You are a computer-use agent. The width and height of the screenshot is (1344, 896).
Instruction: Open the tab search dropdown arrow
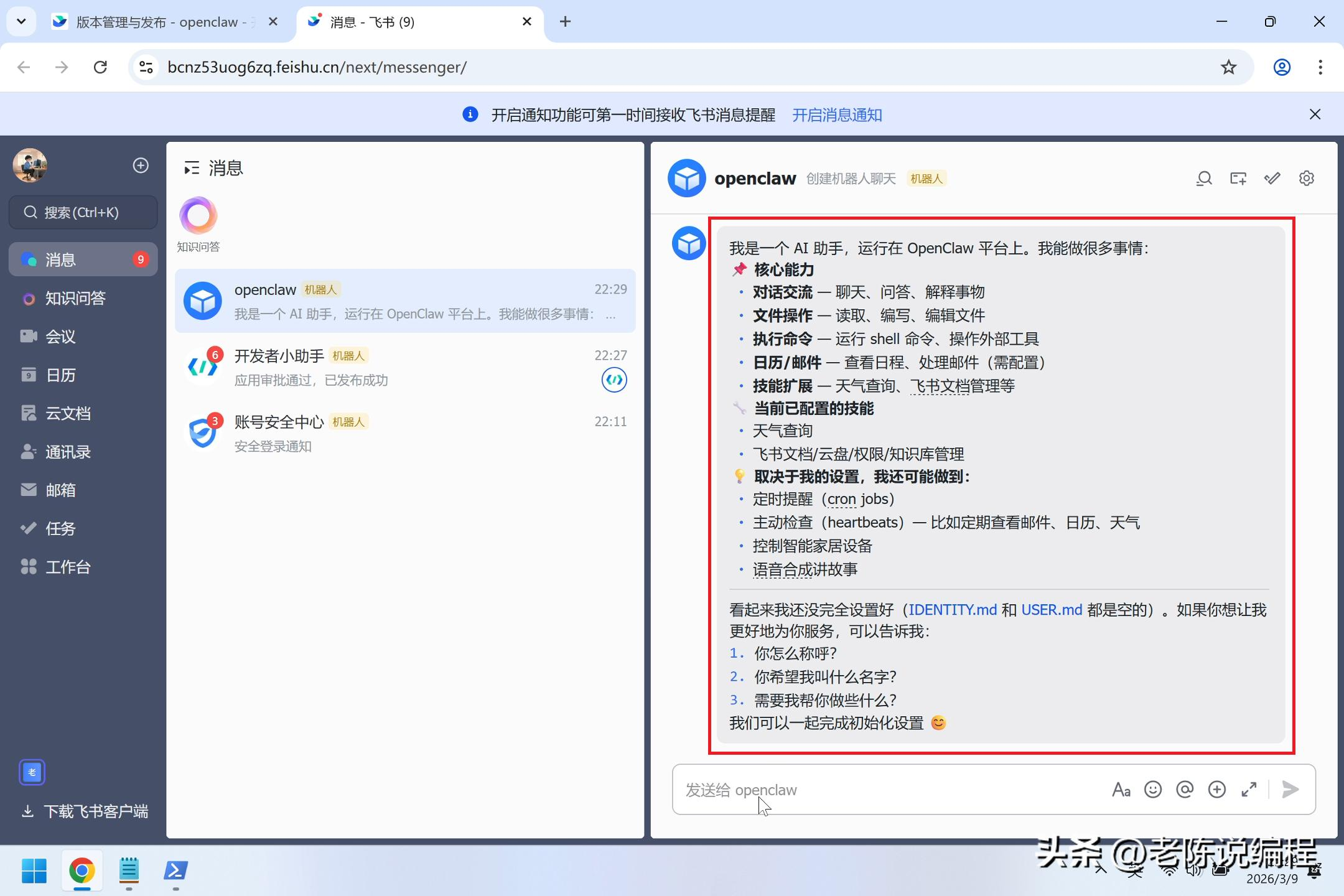pos(21,22)
